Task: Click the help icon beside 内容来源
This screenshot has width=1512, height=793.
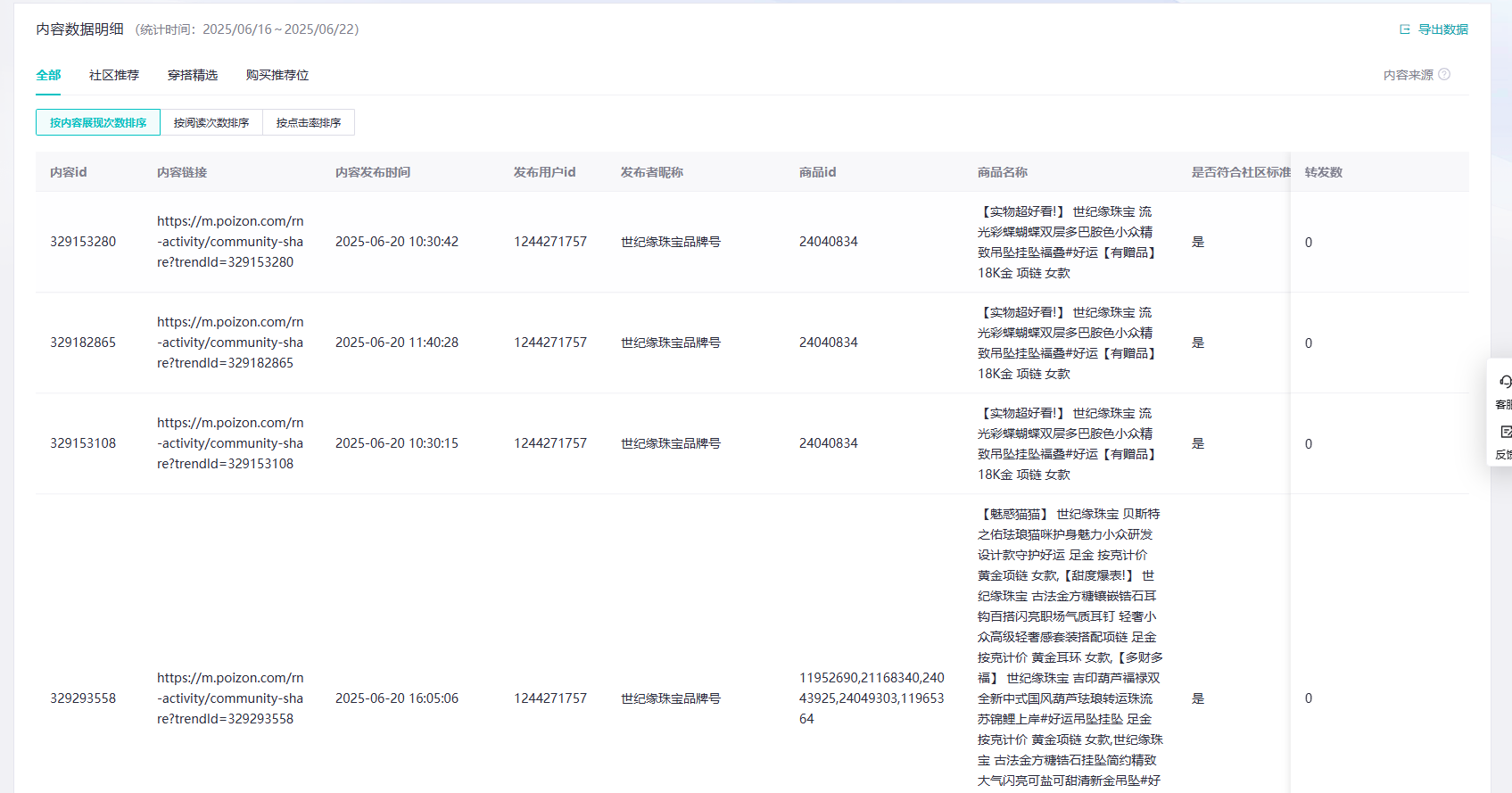Action: (1444, 75)
